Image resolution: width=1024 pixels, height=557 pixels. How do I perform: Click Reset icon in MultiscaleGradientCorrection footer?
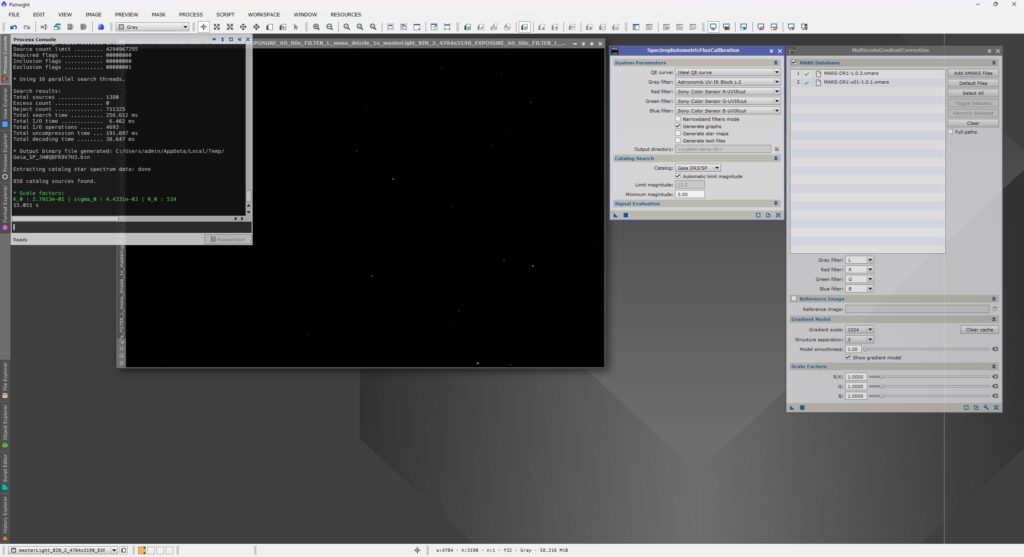point(996,407)
